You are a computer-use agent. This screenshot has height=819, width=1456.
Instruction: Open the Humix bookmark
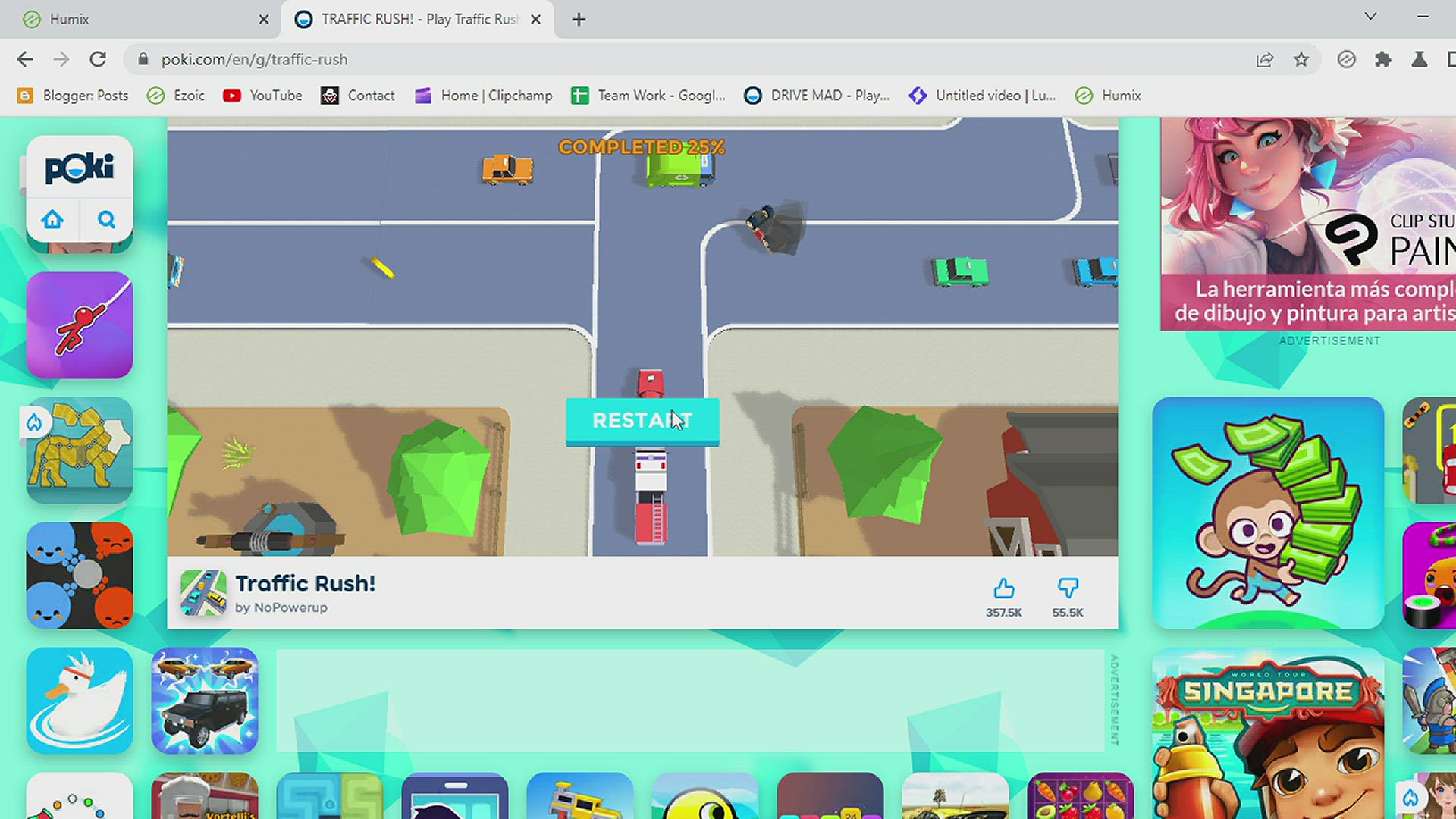click(x=1109, y=96)
